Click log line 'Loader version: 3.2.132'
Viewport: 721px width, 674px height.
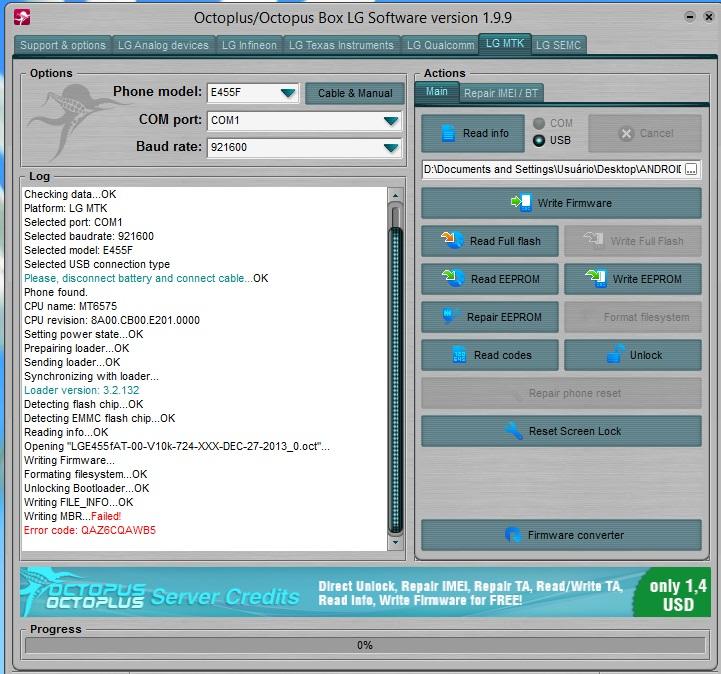pyautogui.click(x=81, y=390)
